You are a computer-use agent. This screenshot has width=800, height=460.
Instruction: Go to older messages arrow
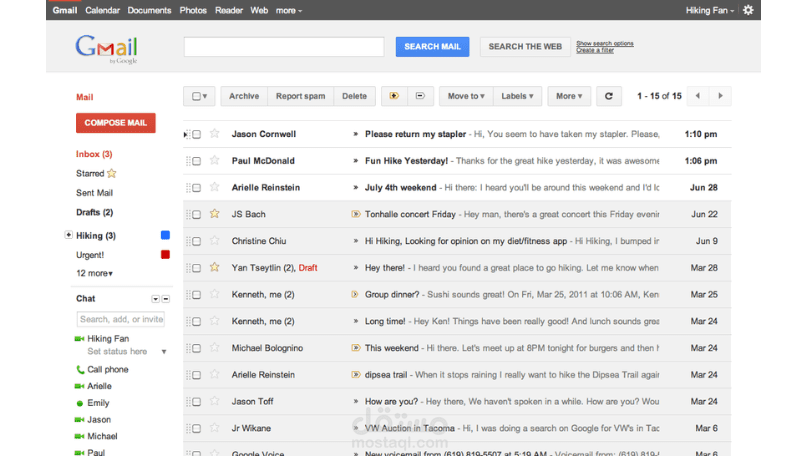720,96
